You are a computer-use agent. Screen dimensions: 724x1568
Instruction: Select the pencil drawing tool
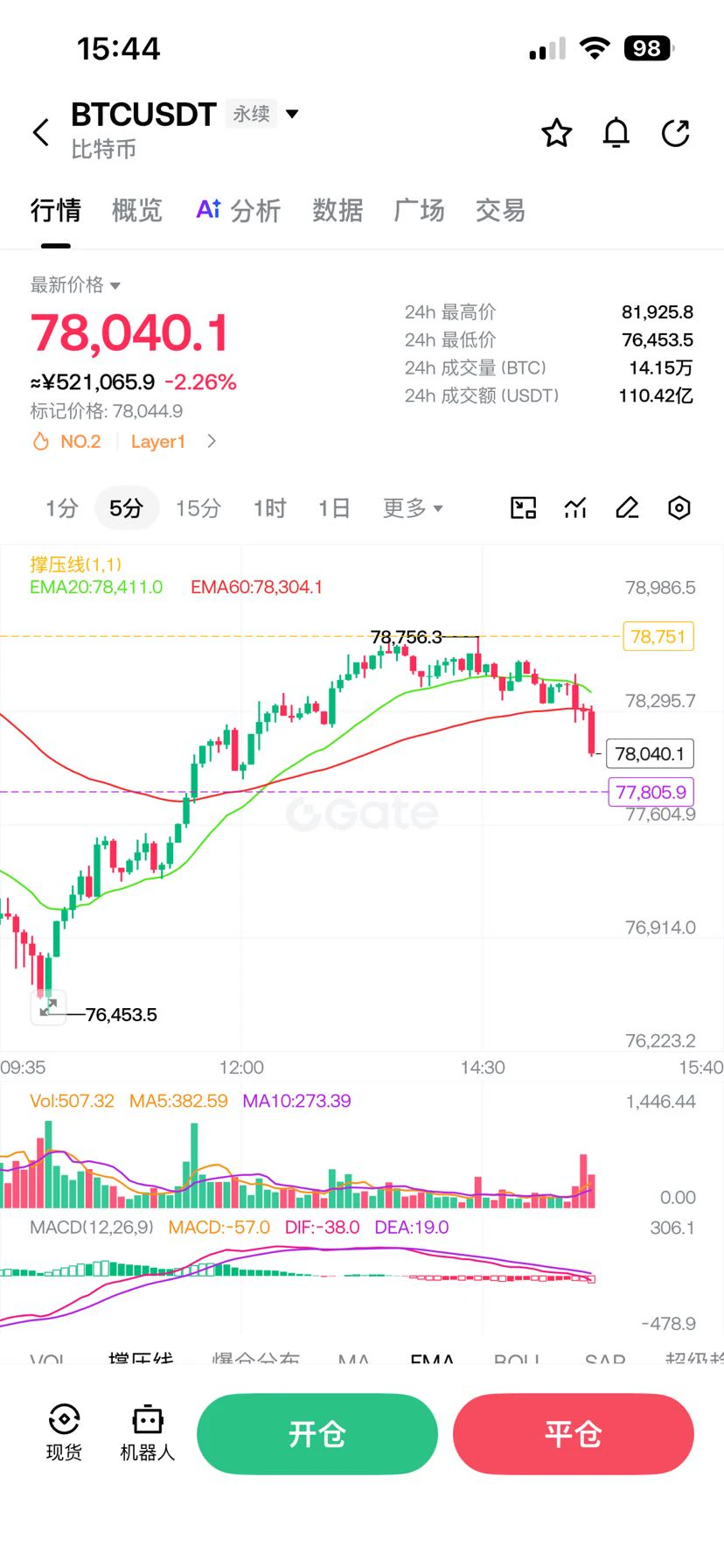click(x=627, y=507)
